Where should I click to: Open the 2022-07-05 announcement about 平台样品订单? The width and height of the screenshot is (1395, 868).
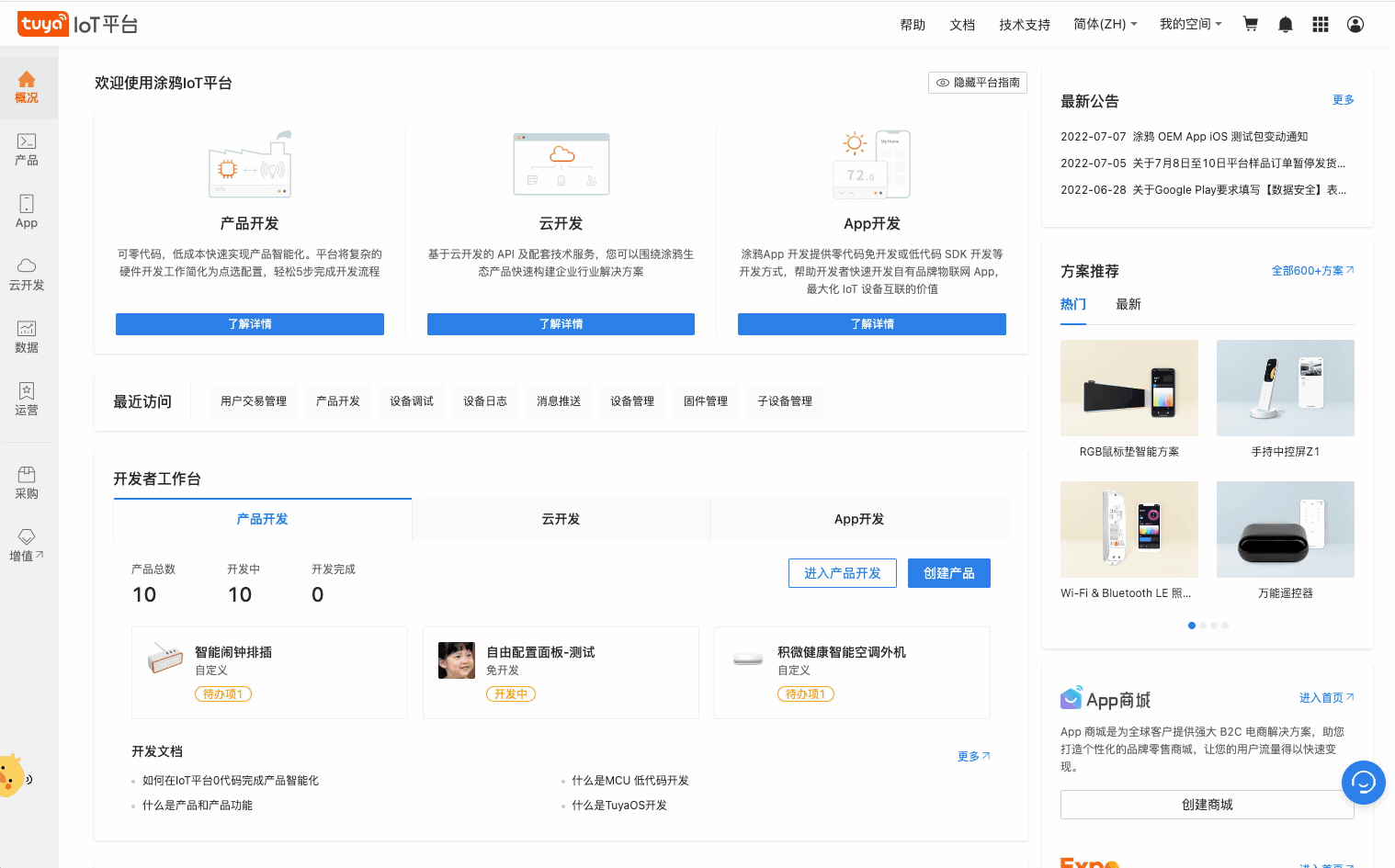pyautogui.click(x=1203, y=163)
